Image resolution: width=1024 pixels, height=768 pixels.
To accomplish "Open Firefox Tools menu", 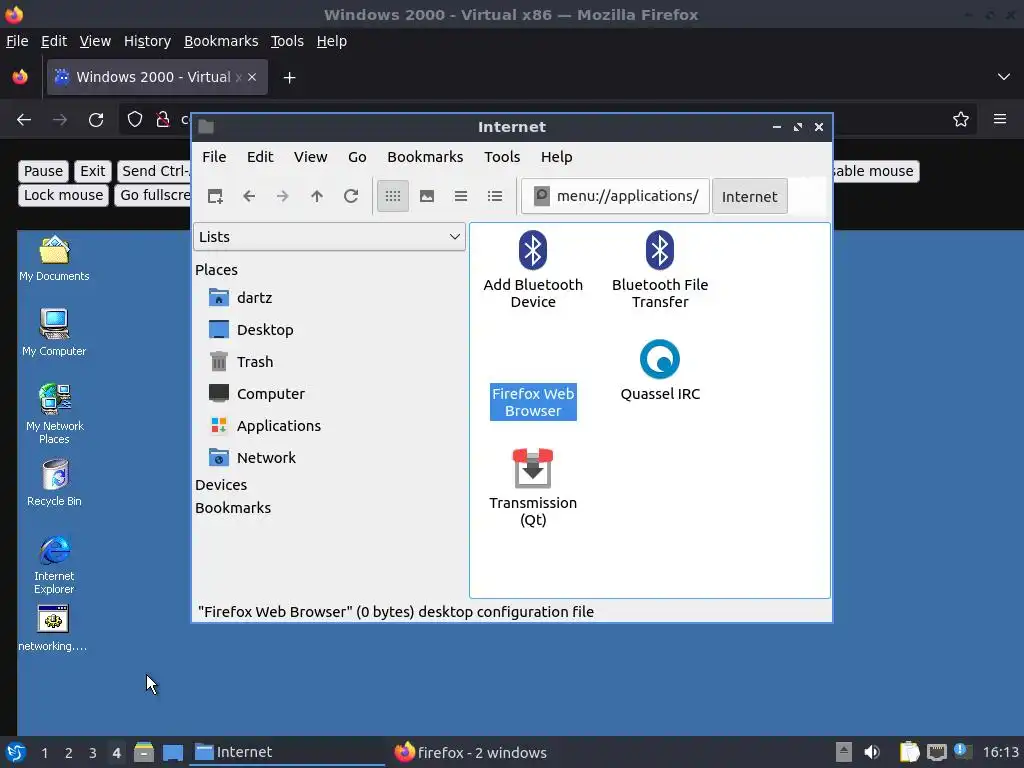I will tap(287, 41).
